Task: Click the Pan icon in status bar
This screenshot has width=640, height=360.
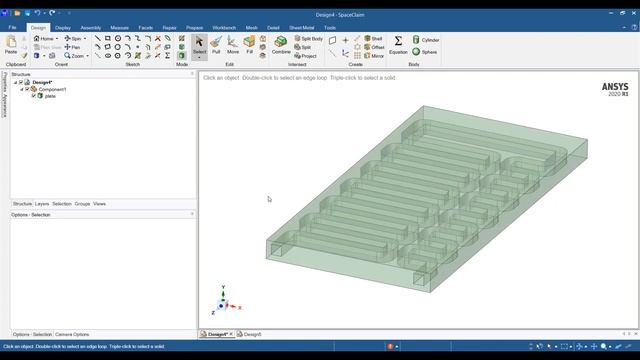Action: pyautogui.click(x=594, y=347)
